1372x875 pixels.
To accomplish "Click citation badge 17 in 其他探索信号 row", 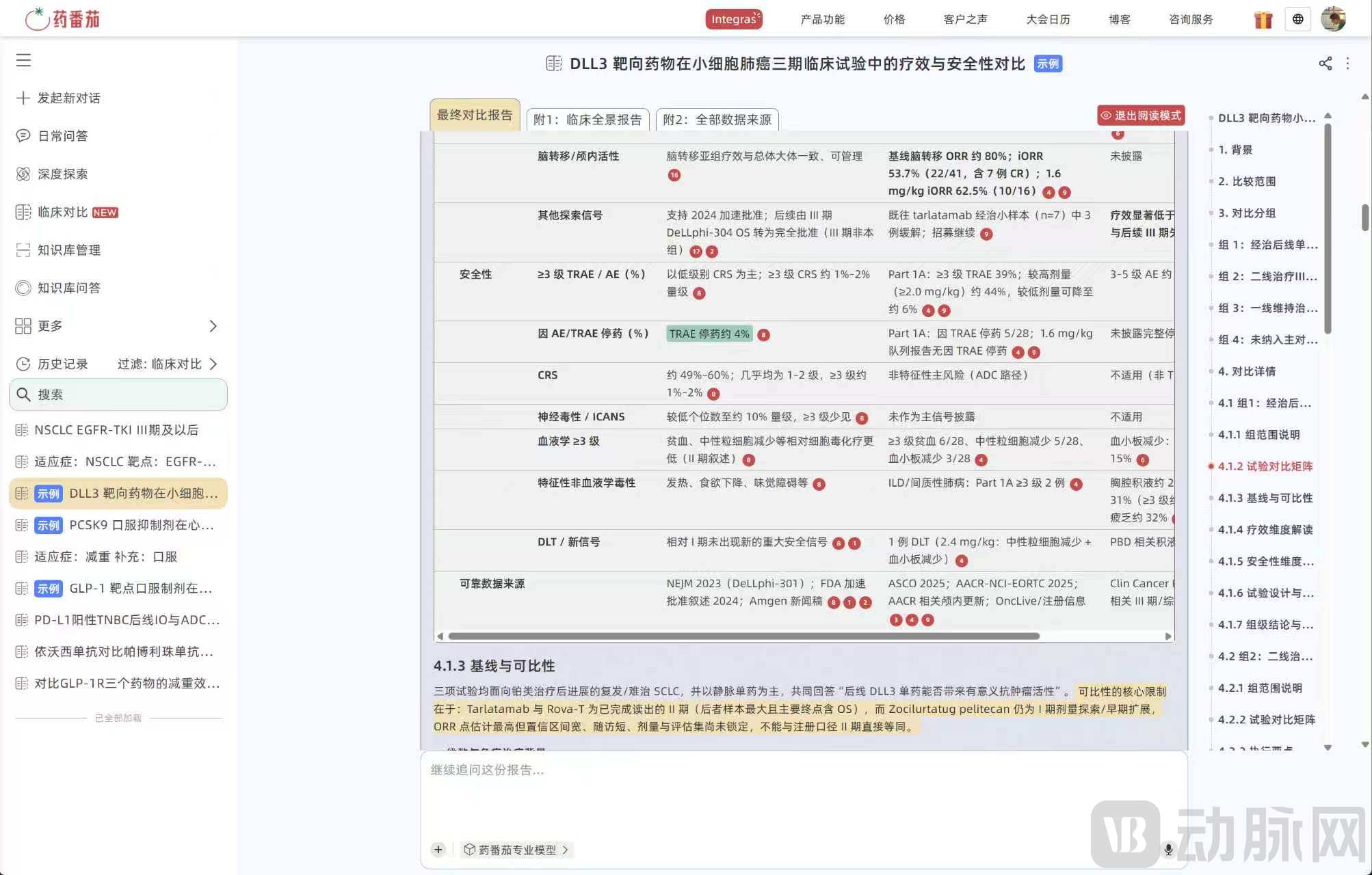I will [696, 252].
